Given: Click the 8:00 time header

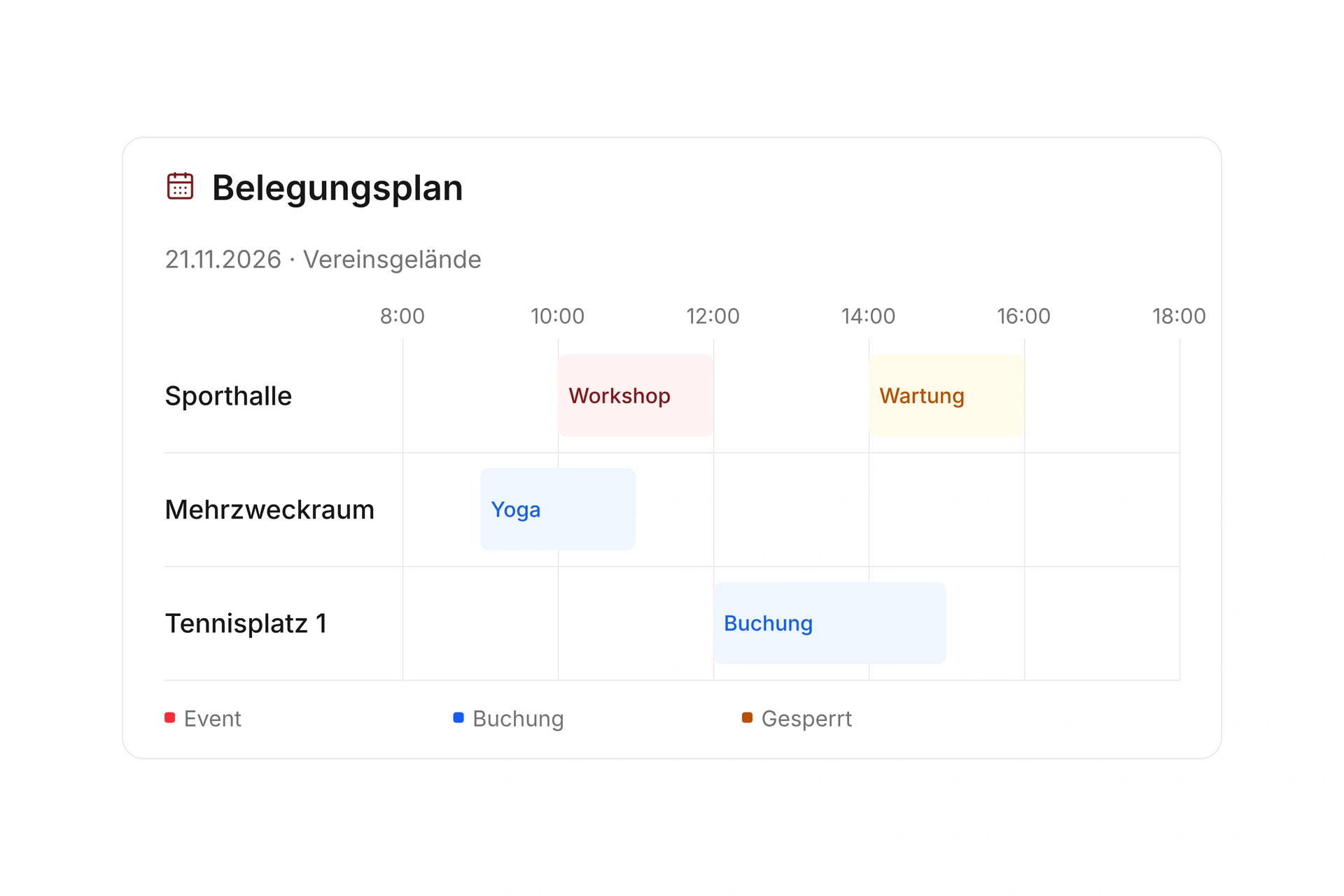Looking at the screenshot, I should pyautogui.click(x=402, y=316).
